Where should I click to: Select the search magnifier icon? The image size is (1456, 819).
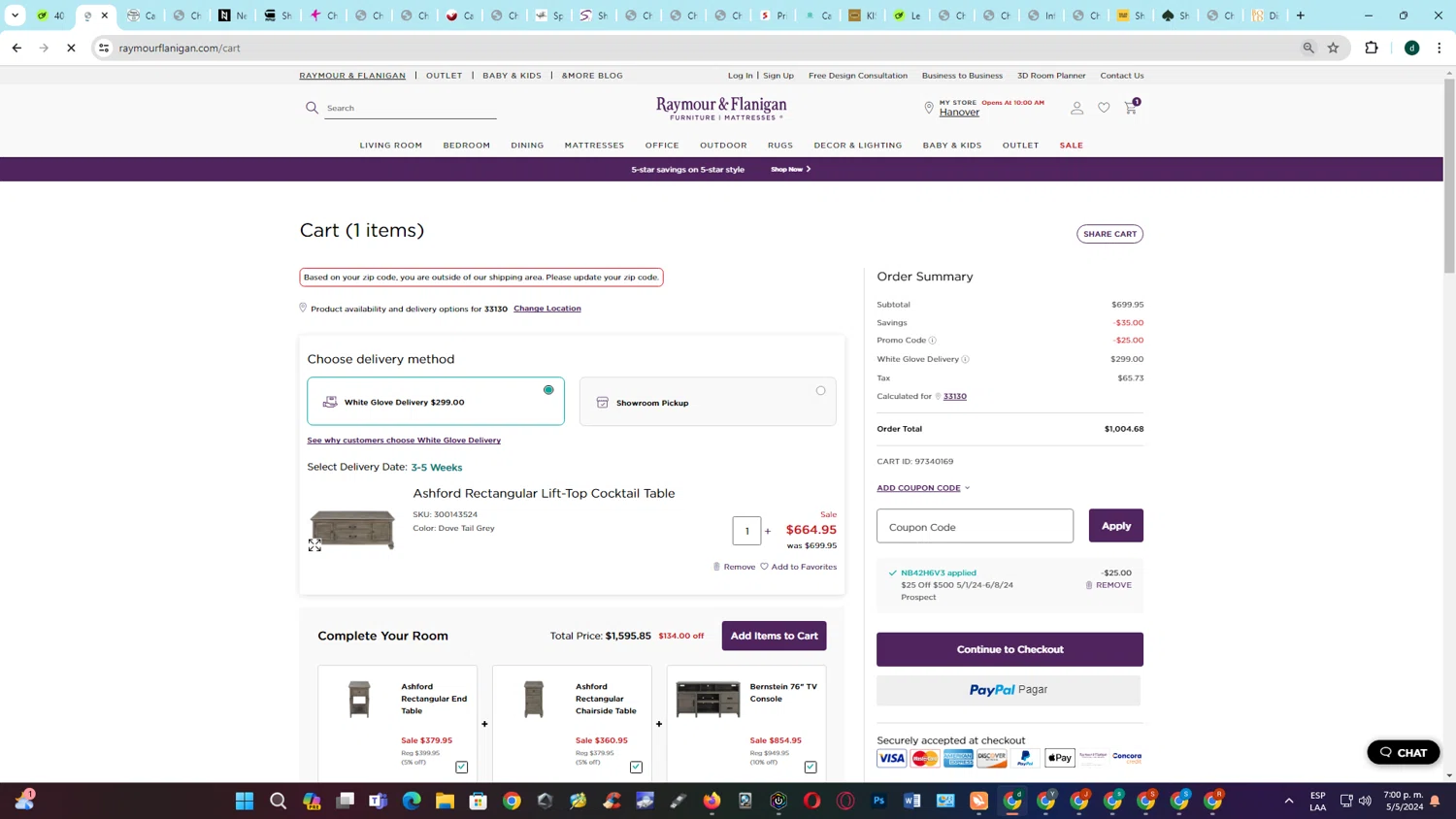point(312,108)
